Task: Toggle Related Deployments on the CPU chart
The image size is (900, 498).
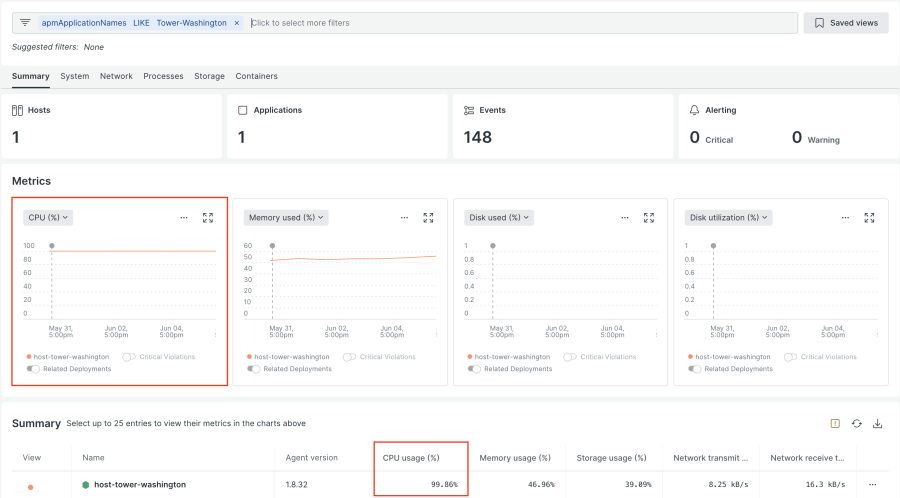Action: coord(34,369)
